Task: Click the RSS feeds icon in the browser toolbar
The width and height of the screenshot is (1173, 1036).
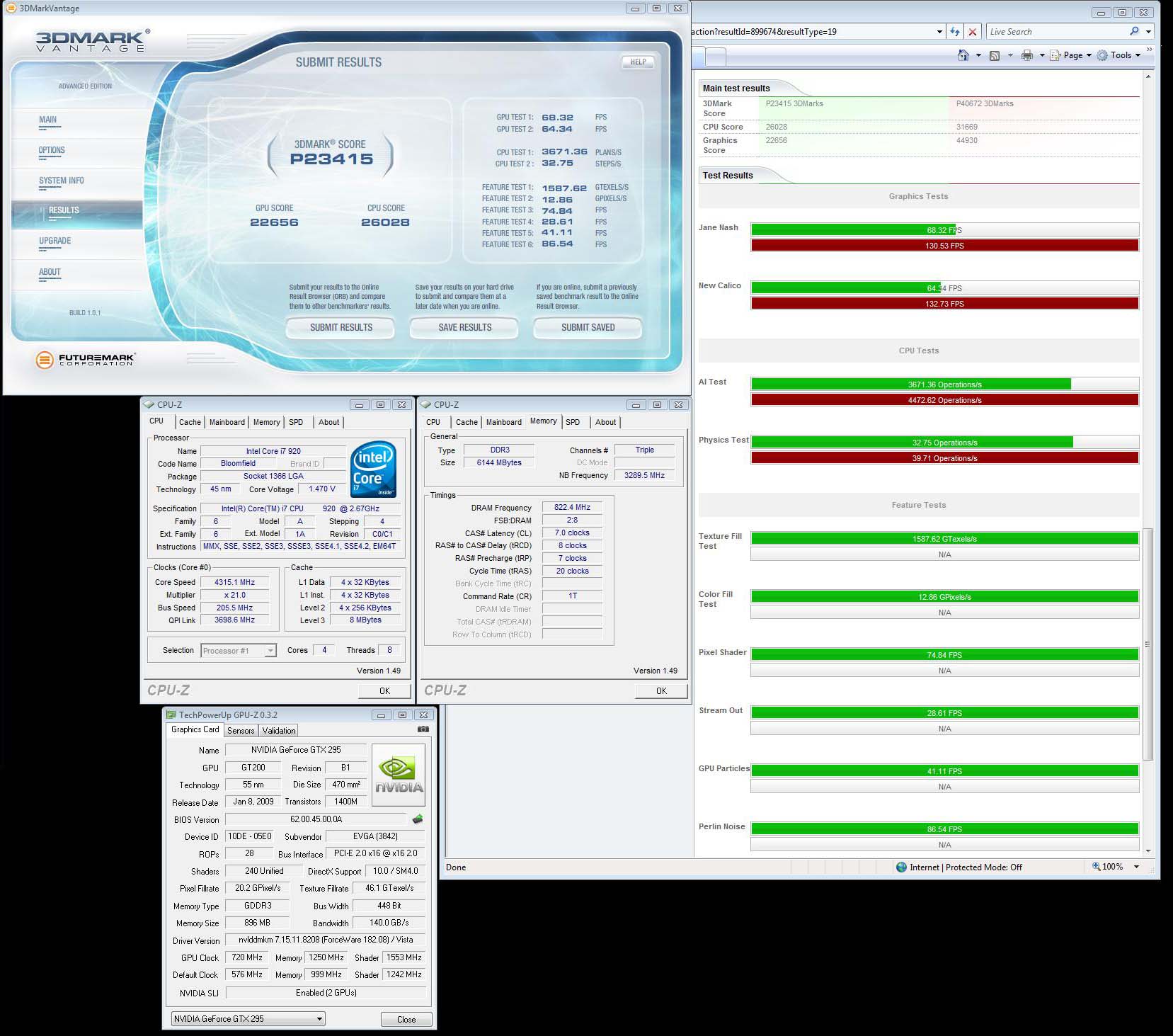Action: click(995, 55)
